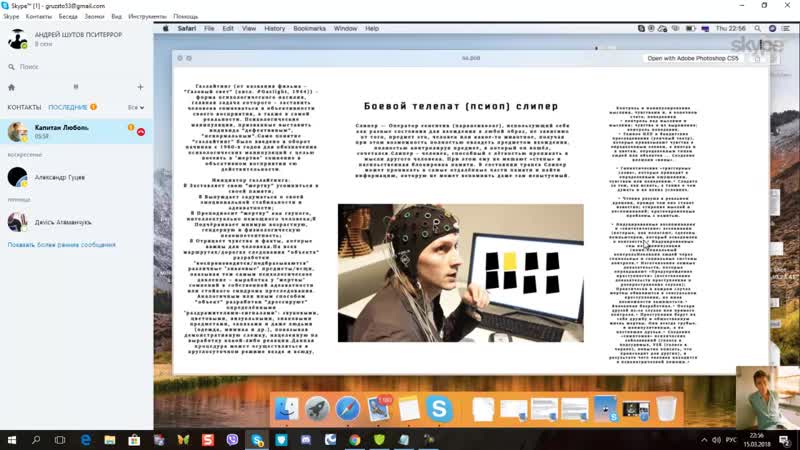800x450 pixels.
Task: Open the Windows Start menu
Action: coord(11,440)
